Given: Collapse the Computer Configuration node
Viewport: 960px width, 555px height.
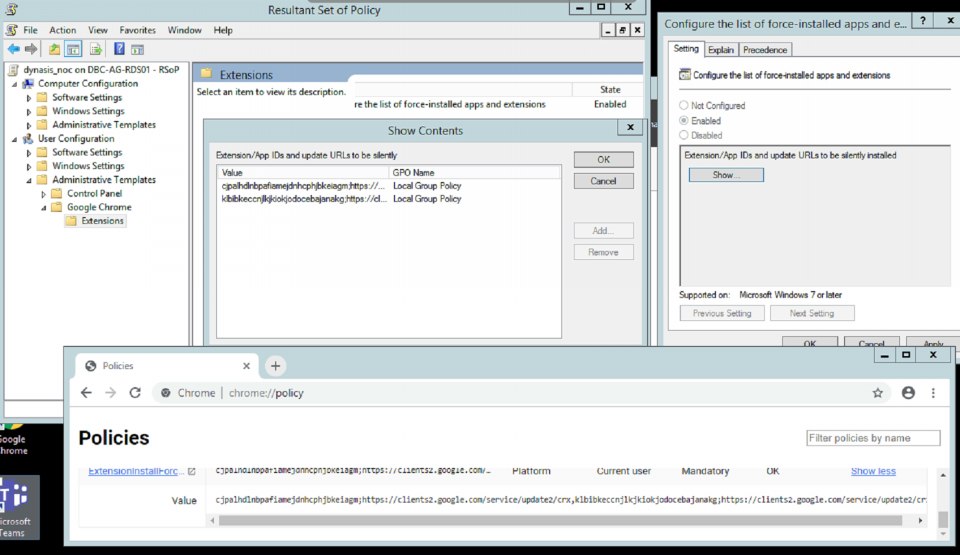Looking at the screenshot, I should [14, 84].
